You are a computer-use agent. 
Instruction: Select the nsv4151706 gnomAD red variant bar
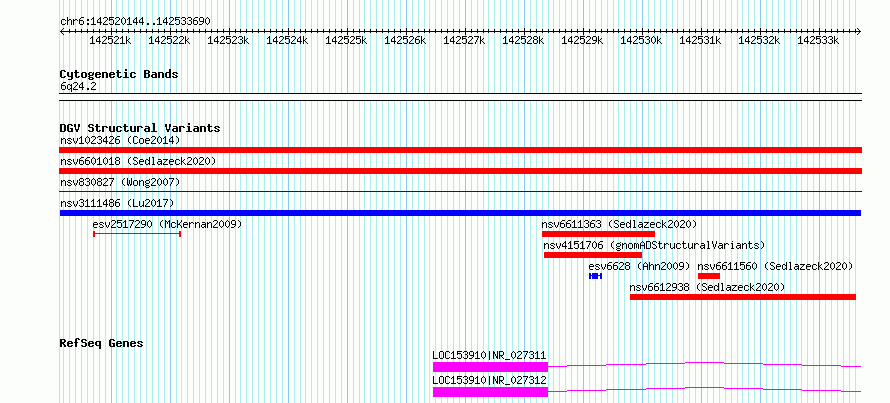coord(593,255)
